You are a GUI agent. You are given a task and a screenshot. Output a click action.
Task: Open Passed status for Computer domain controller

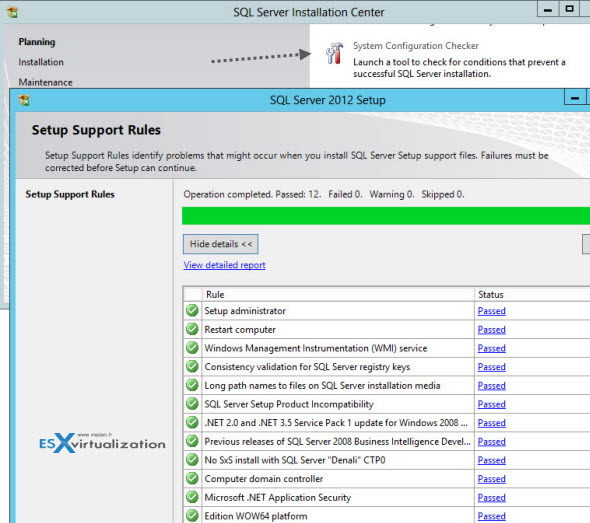click(x=491, y=479)
